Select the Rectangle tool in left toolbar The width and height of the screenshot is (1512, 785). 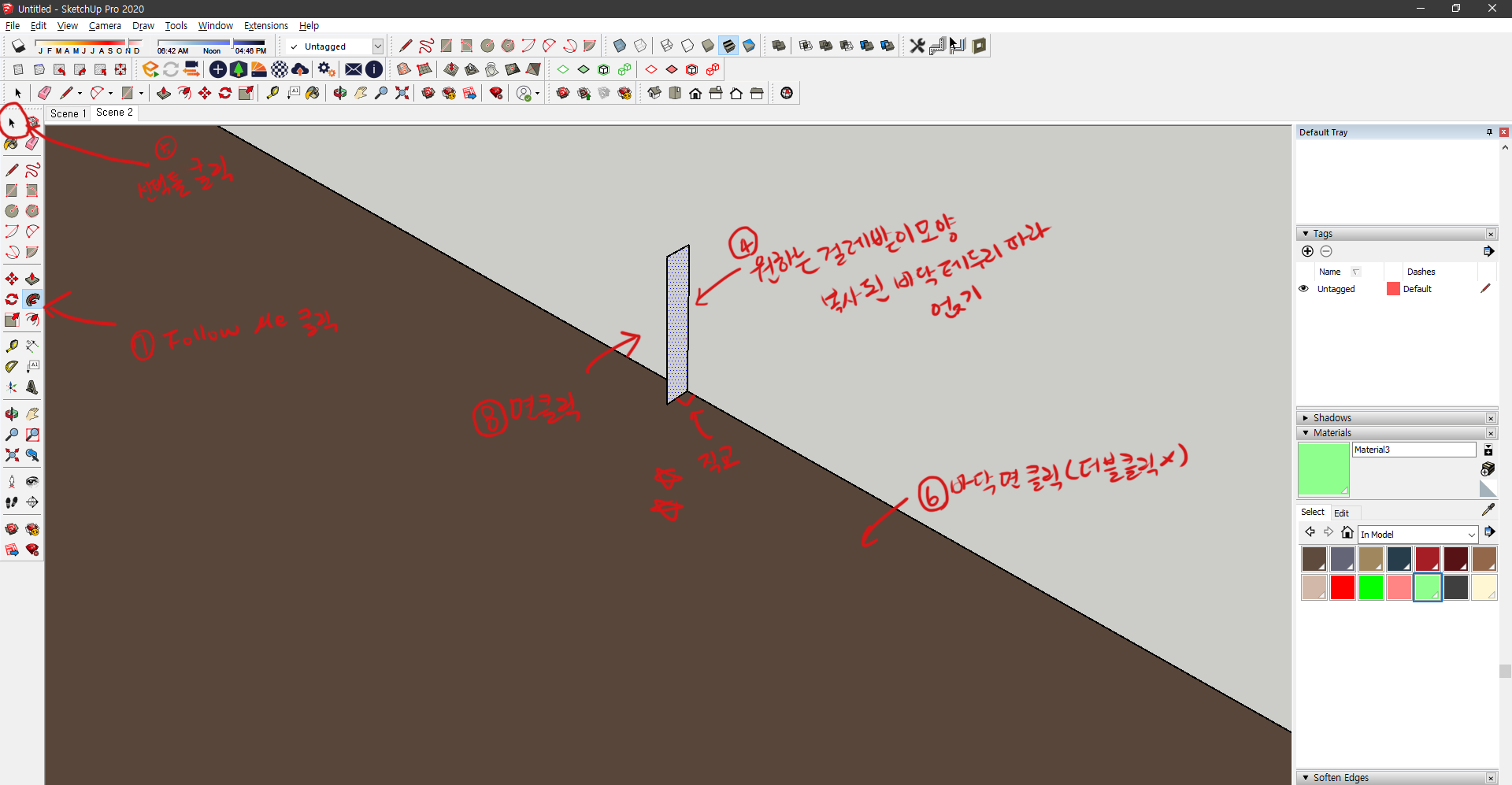[x=12, y=191]
